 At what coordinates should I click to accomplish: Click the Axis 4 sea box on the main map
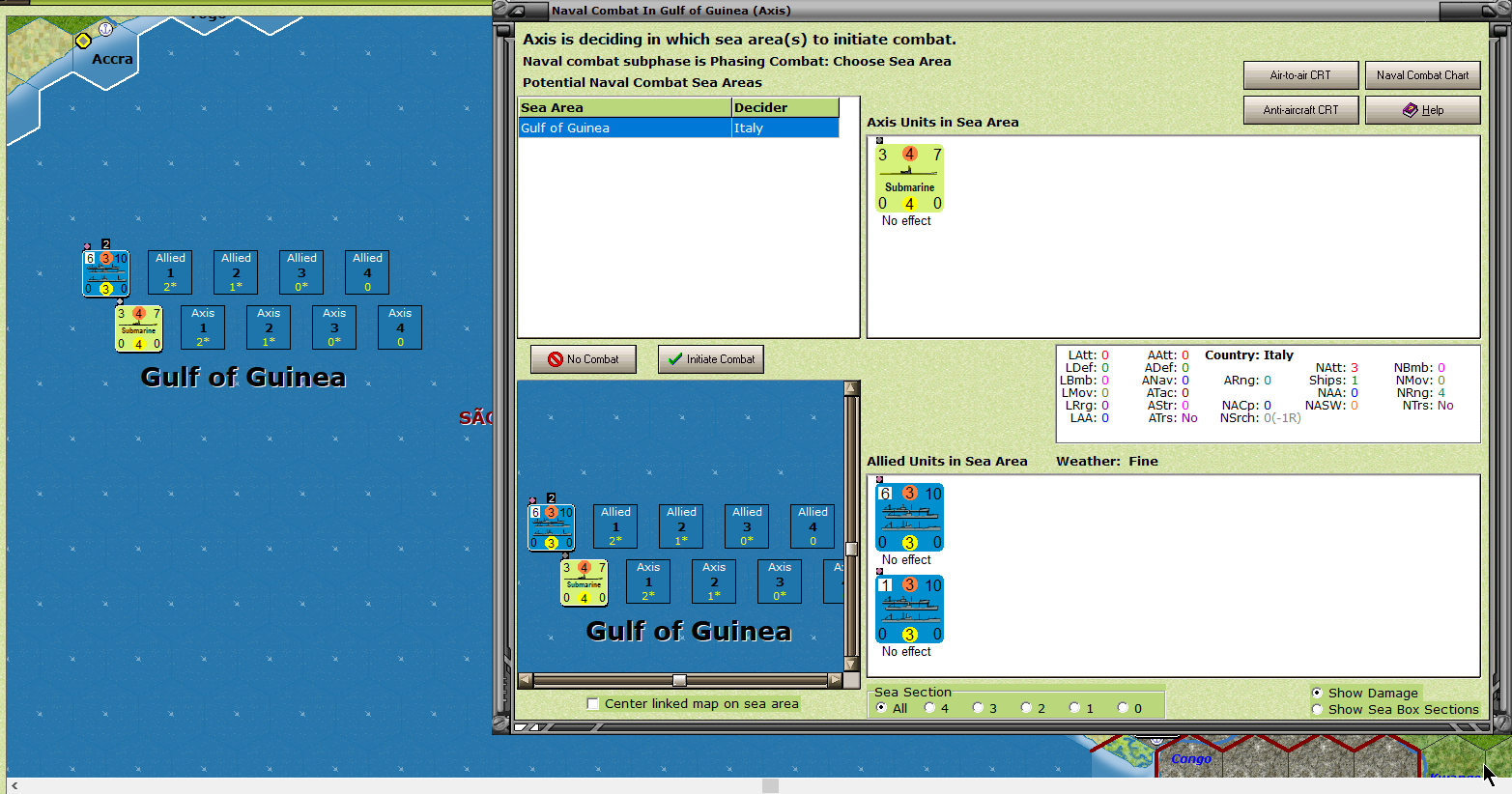pos(400,327)
